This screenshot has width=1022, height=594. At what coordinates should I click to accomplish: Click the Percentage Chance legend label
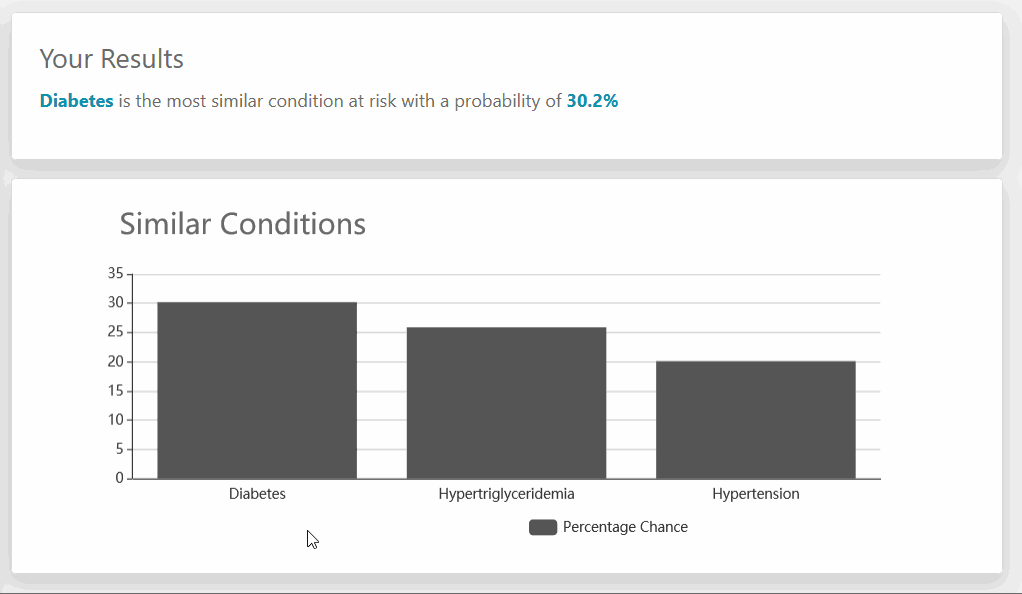pos(625,527)
